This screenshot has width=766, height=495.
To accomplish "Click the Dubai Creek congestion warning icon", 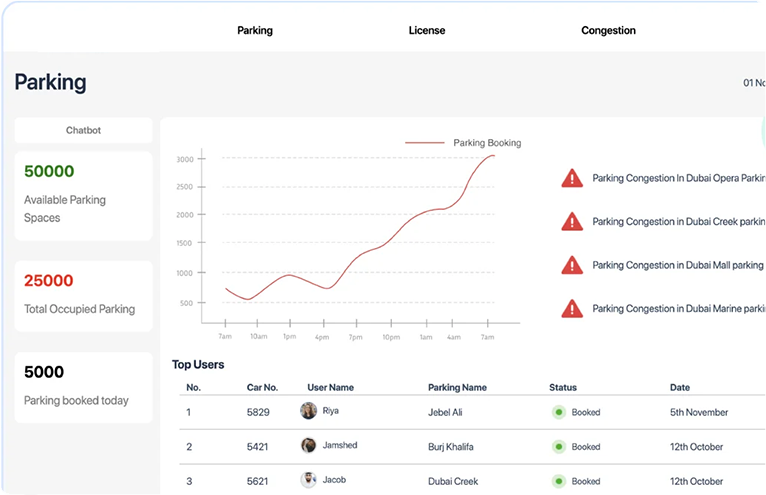I will click(572, 221).
